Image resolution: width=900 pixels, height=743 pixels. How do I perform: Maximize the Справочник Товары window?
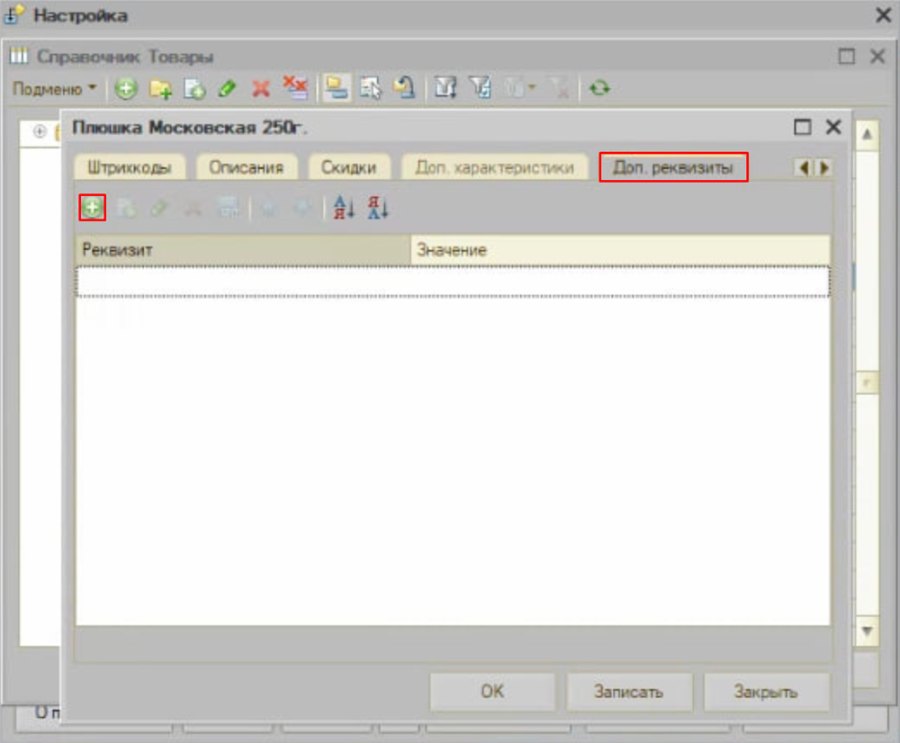click(847, 56)
